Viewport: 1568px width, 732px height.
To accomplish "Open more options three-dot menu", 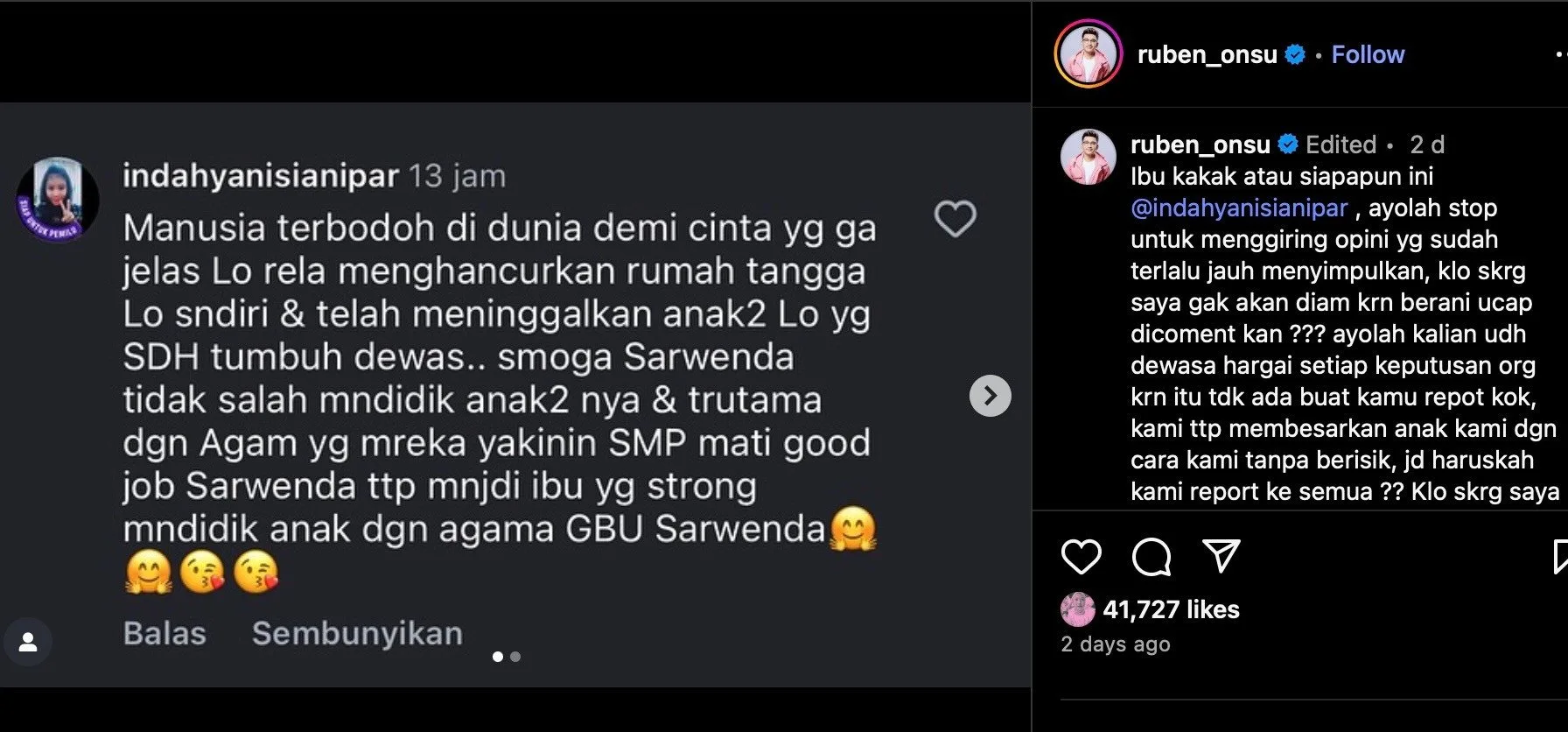I will pos(1560,54).
